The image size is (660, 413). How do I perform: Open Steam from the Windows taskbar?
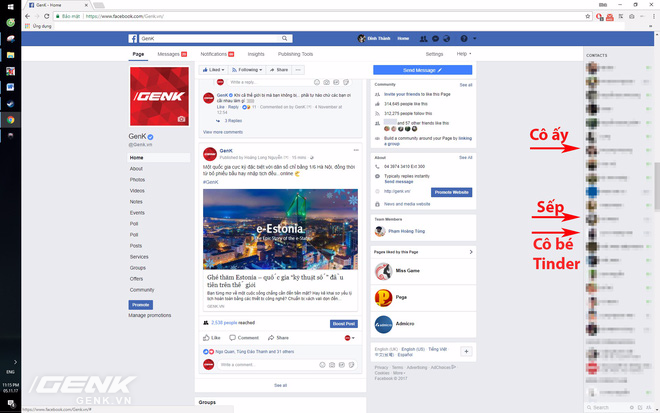tap(11, 104)
